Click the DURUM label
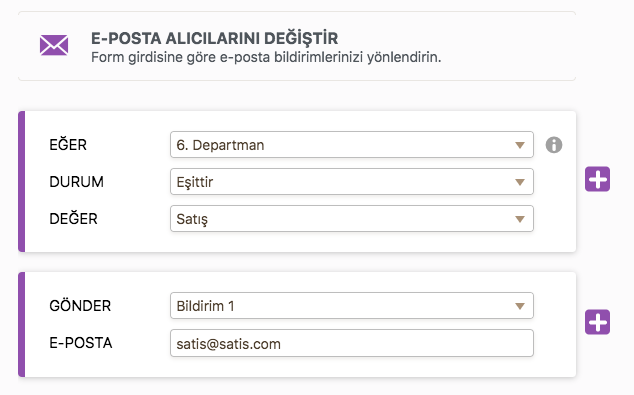 pyautogui.click(x=76, y=182)
